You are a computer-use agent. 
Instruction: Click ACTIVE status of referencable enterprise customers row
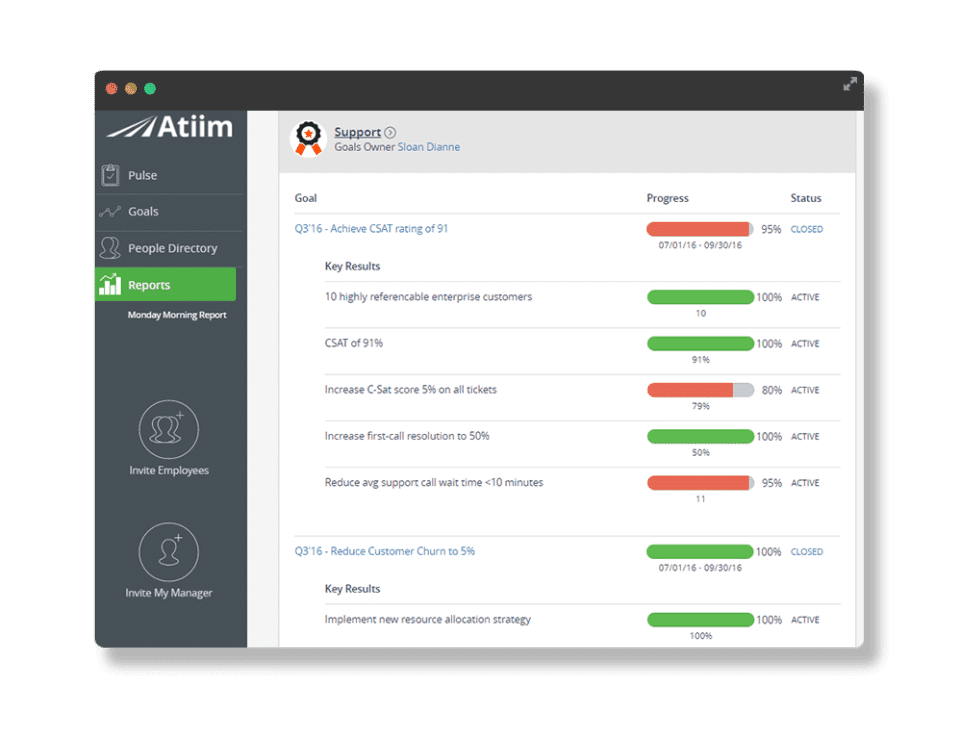[805, 297]
